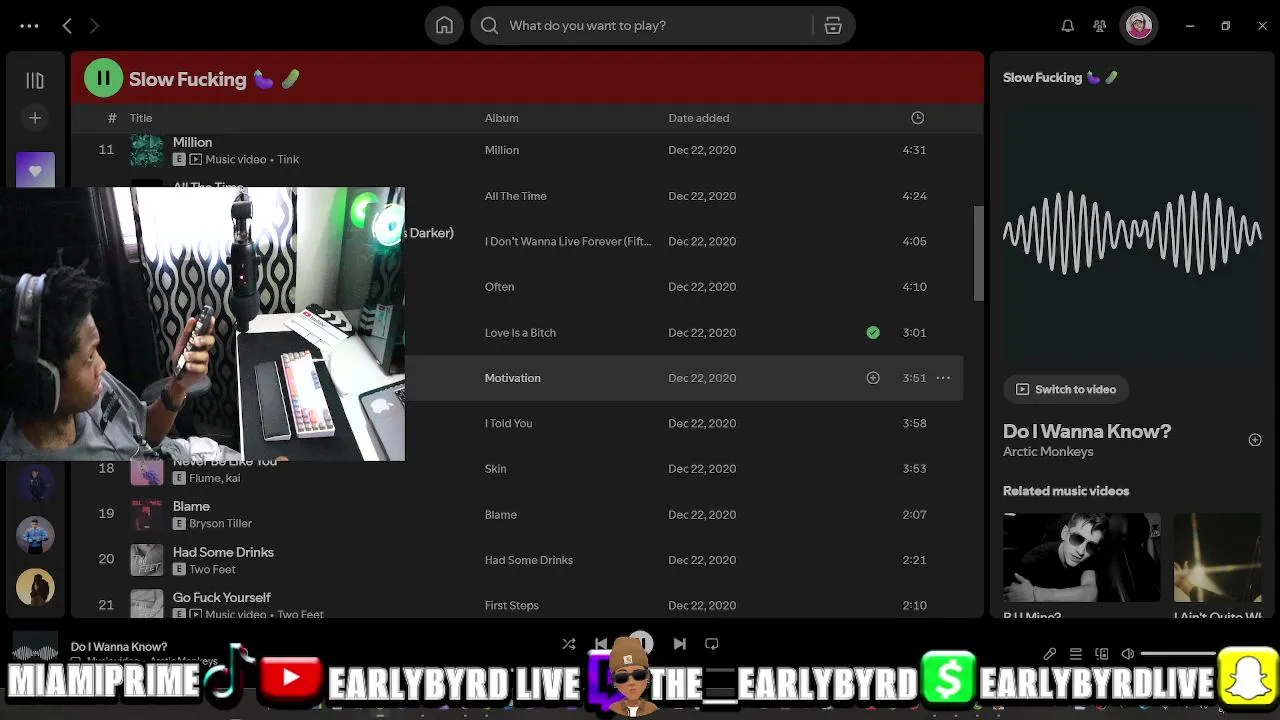The image size is (1280, 720).
Task: Select the Go Fuck Yourself track title
Action: (x=222, y=597)
